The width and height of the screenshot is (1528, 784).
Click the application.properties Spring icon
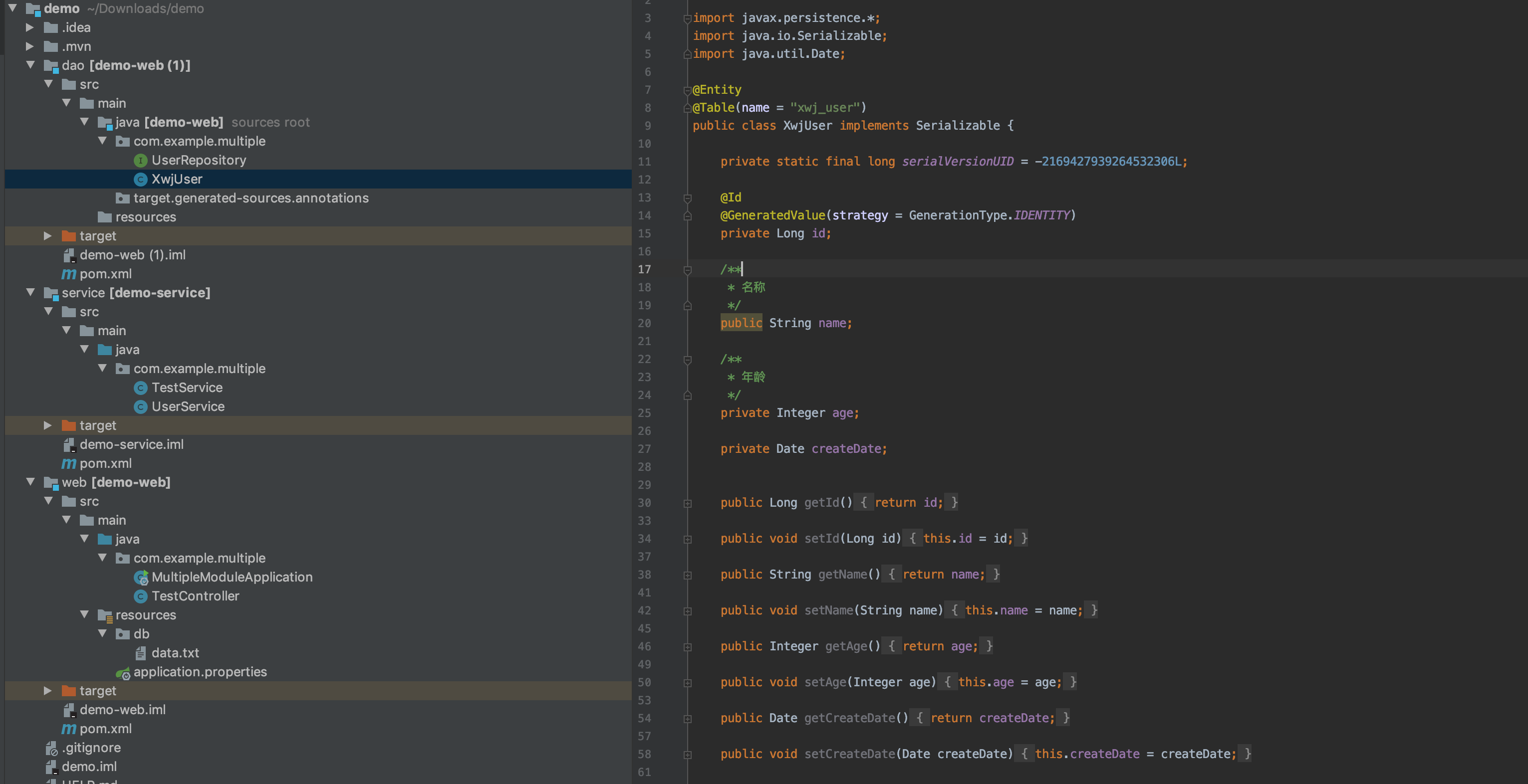pyautogui.click(x=123, y=672)
